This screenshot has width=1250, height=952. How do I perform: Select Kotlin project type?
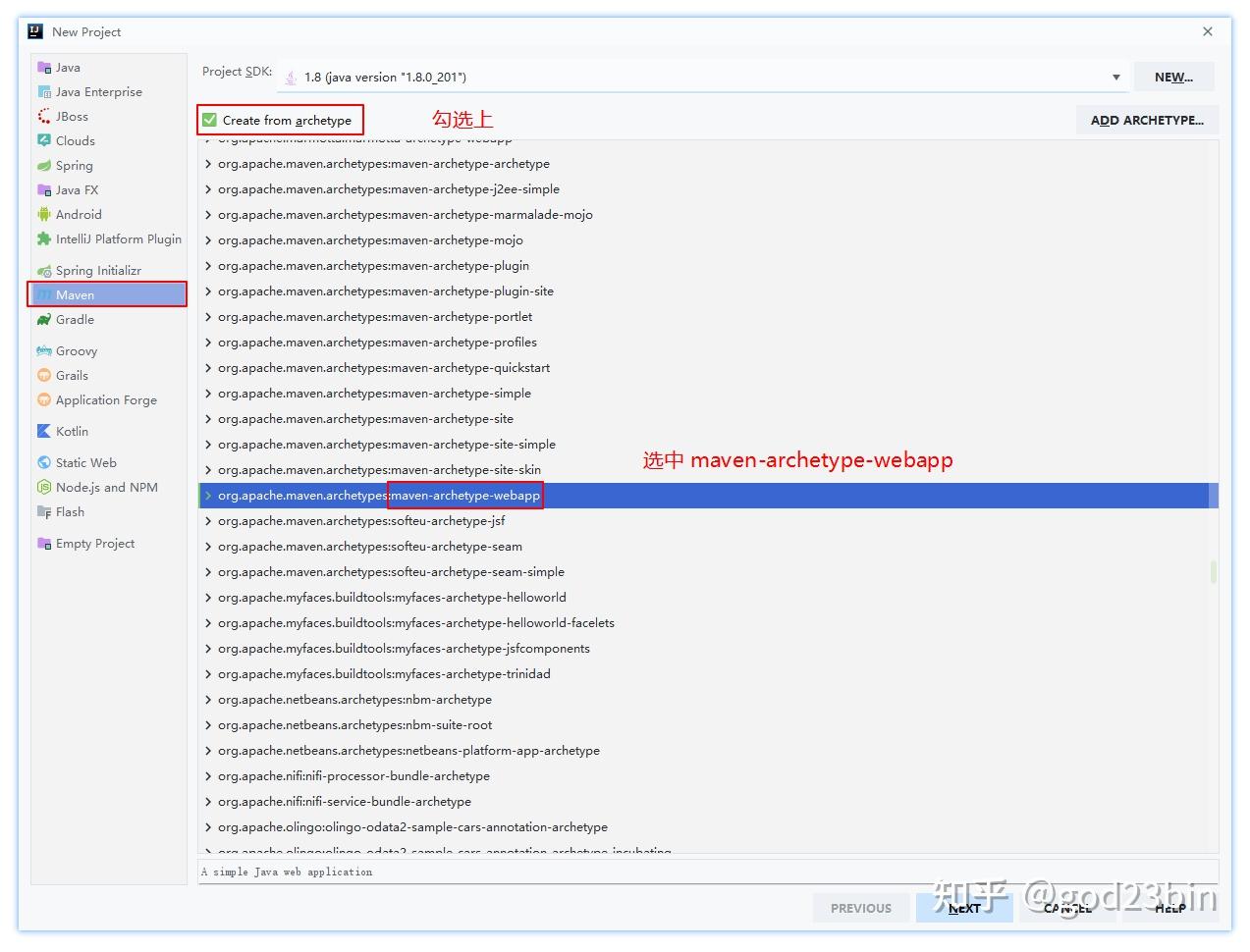(x=108, y=432)
